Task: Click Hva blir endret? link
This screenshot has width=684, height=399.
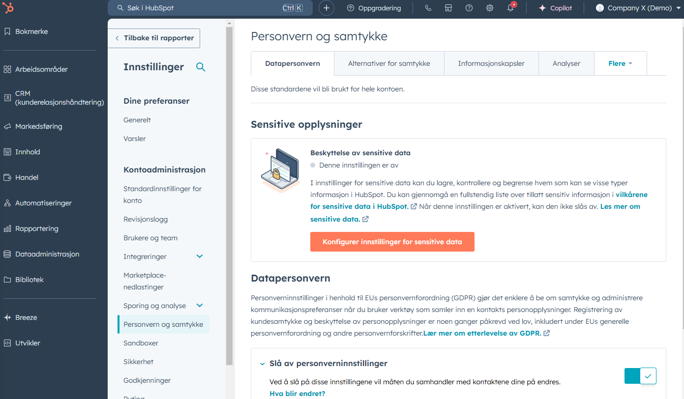Action: [297, 393]
